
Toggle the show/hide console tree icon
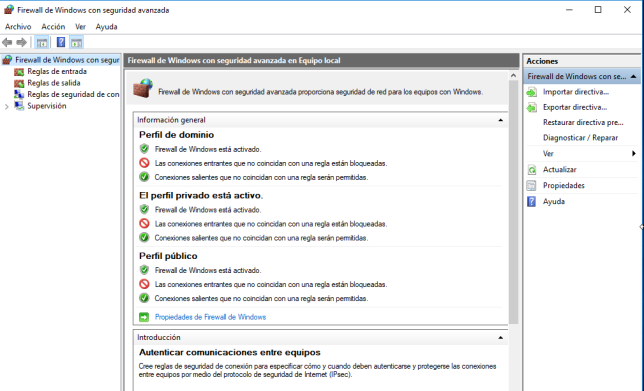(41, 42)
